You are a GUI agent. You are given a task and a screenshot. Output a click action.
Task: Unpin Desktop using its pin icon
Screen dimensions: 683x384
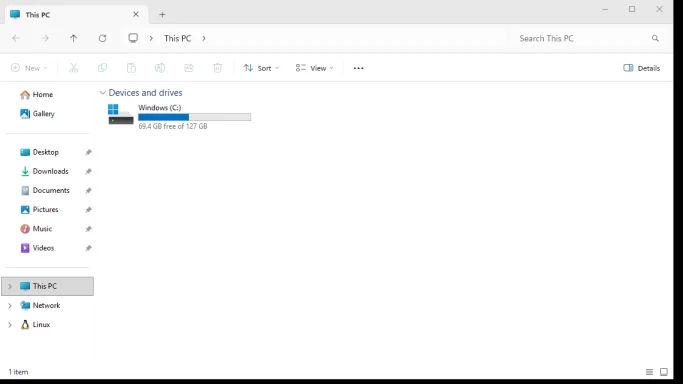pos(88,152)
